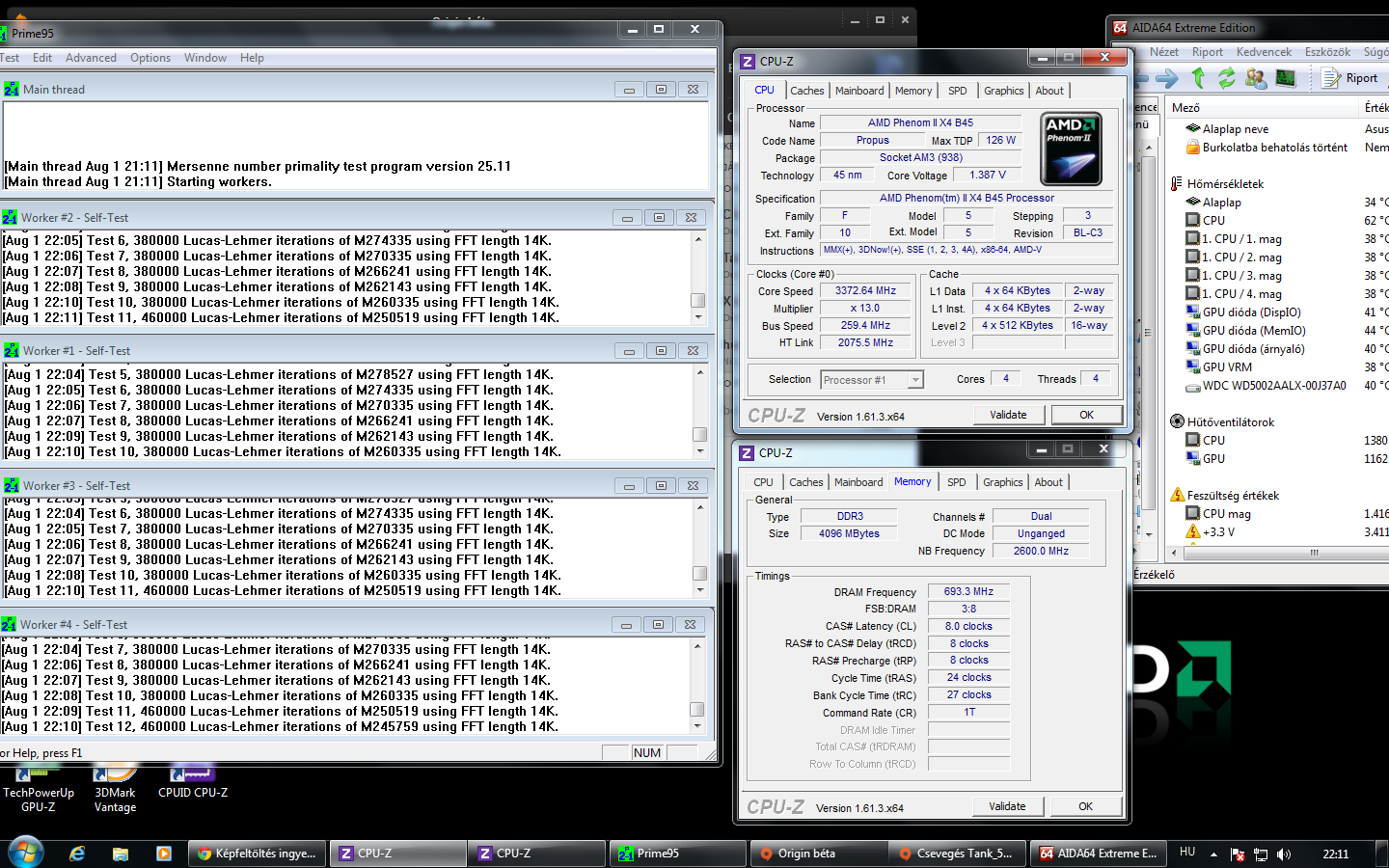The image size is (1389, 868).
Task: Open Window menu in Prime95
Action: tap(205, 58)
